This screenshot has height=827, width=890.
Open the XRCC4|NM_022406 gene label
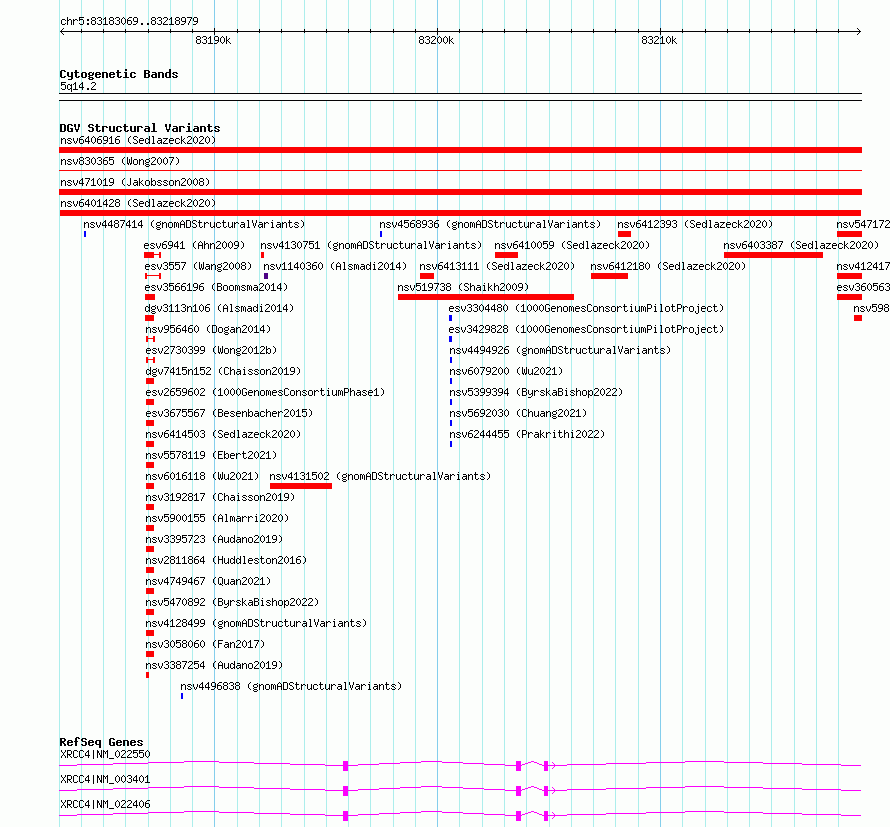pyautogui.click(x=105, y=804)
